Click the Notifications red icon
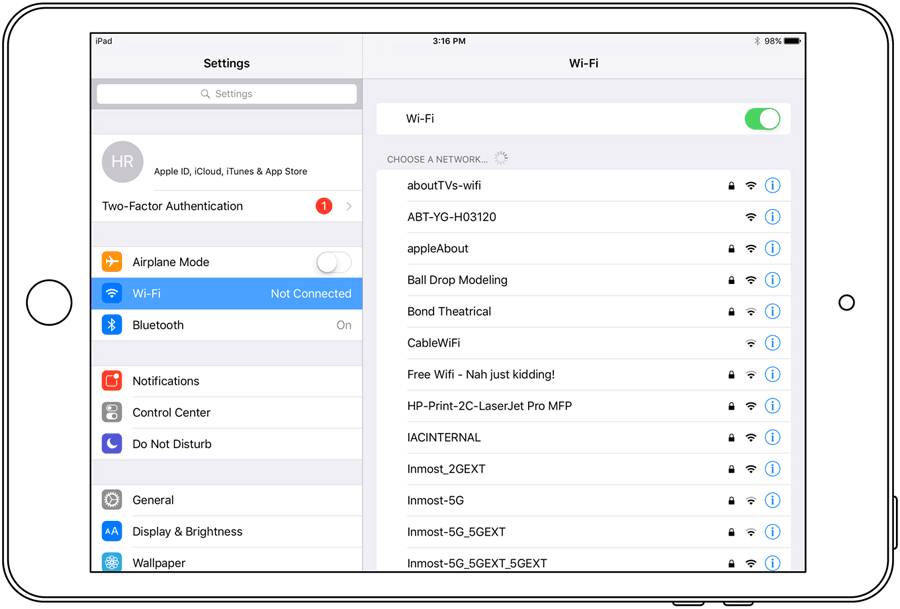 tap(112, 381)
